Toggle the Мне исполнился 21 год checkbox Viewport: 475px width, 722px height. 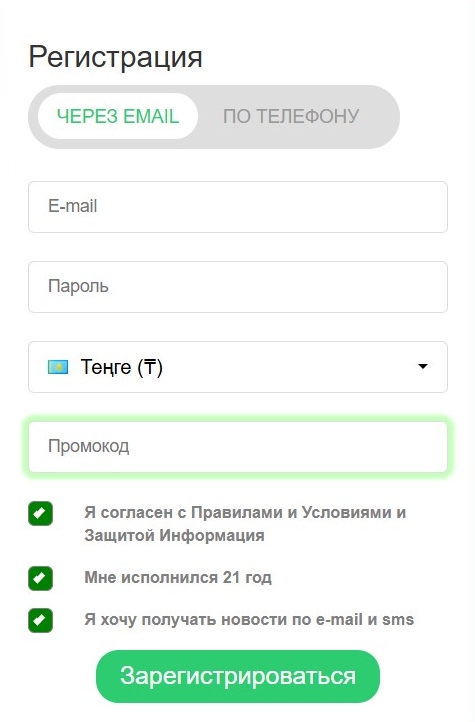click(41, 578)
